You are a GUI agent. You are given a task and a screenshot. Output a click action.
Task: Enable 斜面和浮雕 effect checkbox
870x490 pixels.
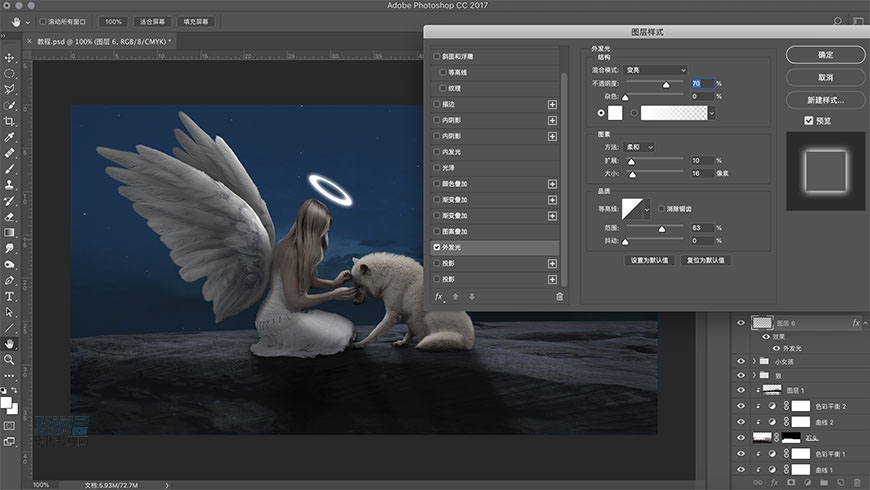tap(437, 56)
